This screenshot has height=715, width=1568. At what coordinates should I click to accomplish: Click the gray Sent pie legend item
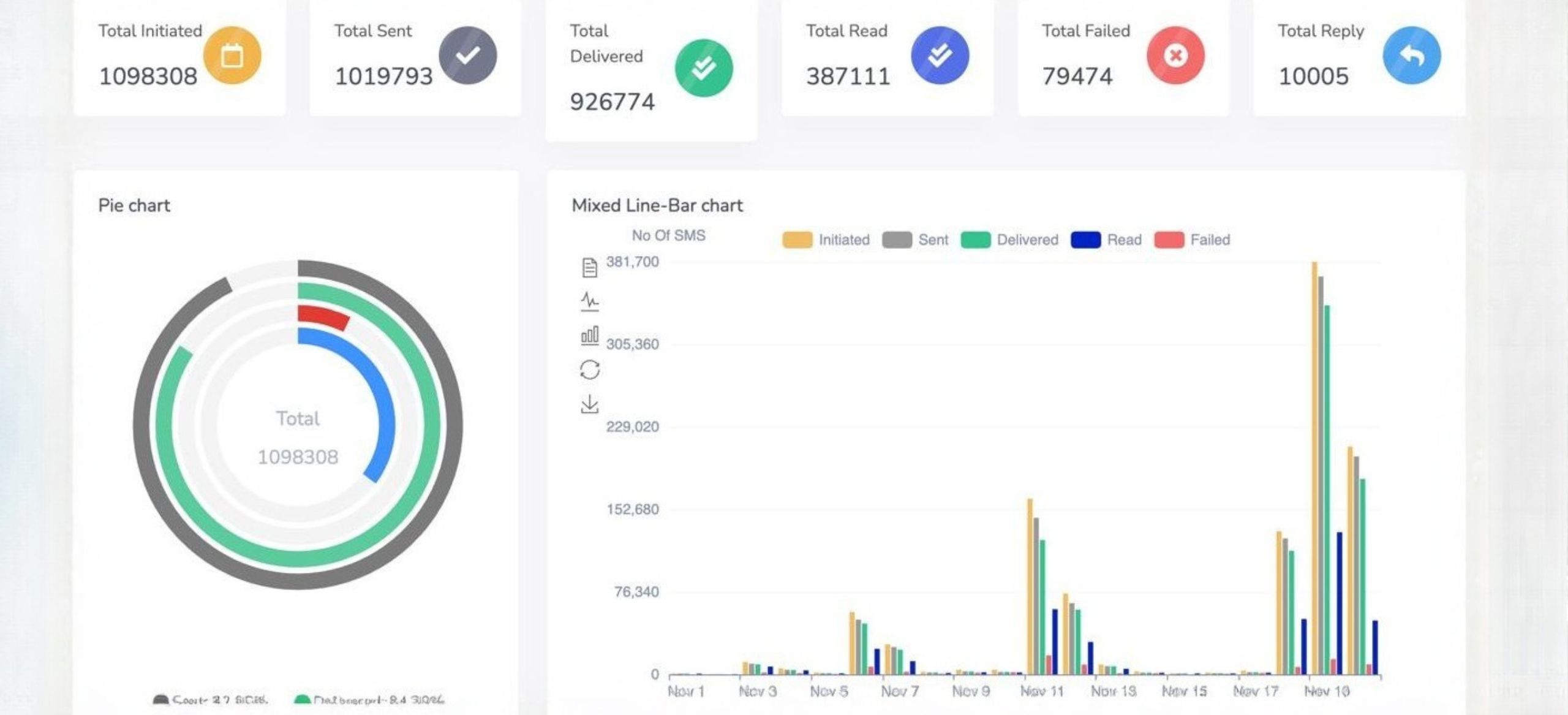210,700
